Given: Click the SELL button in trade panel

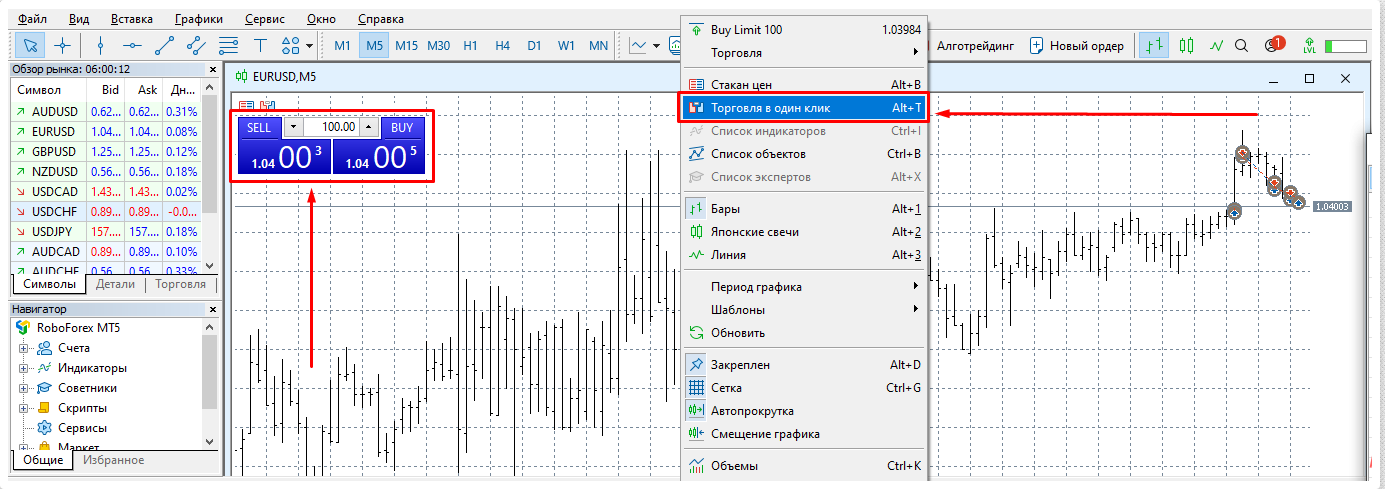Looking at the screenshot, I should (259, 128).
